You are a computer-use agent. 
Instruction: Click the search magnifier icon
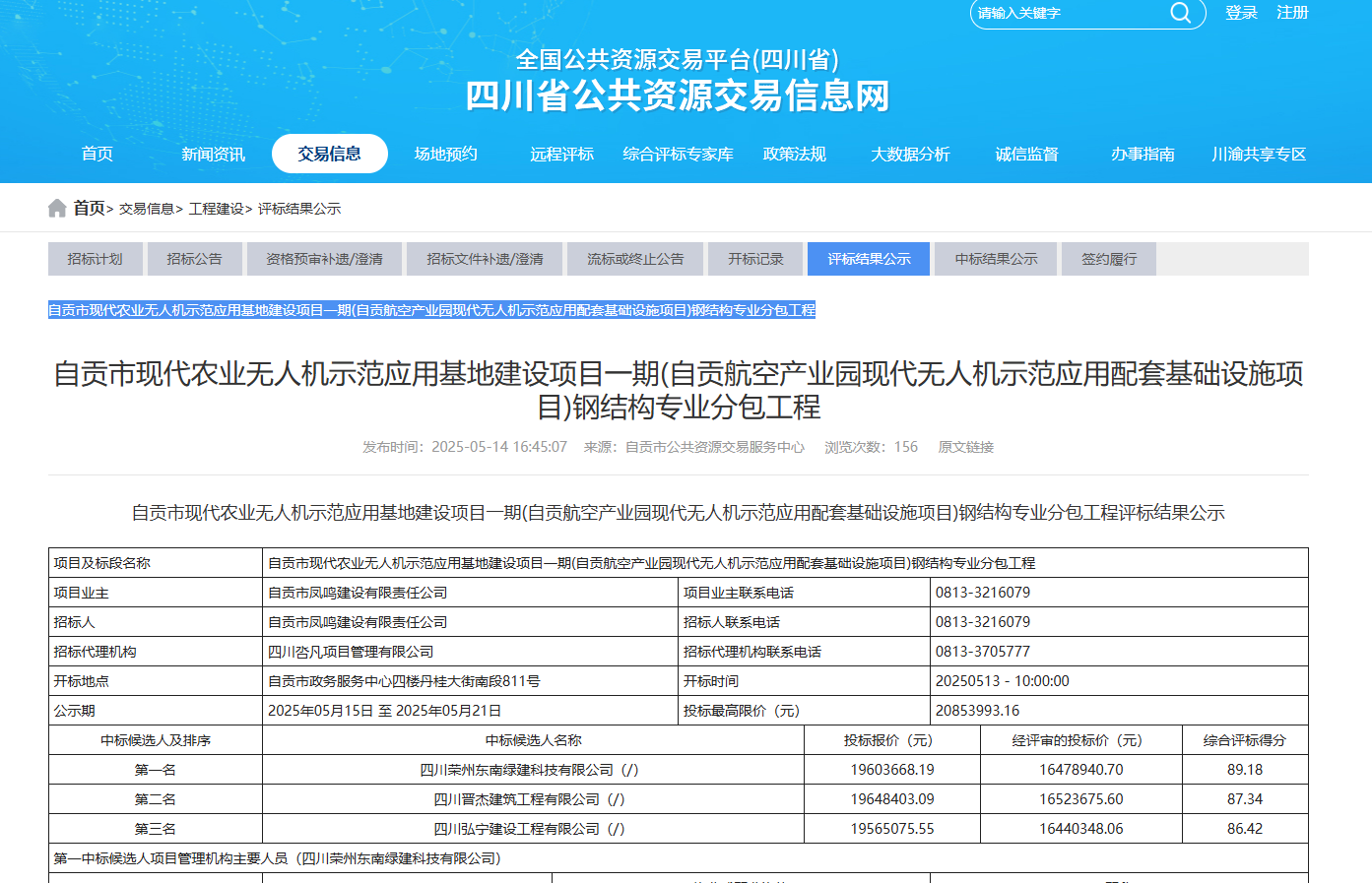click(x=1180, y=13)
